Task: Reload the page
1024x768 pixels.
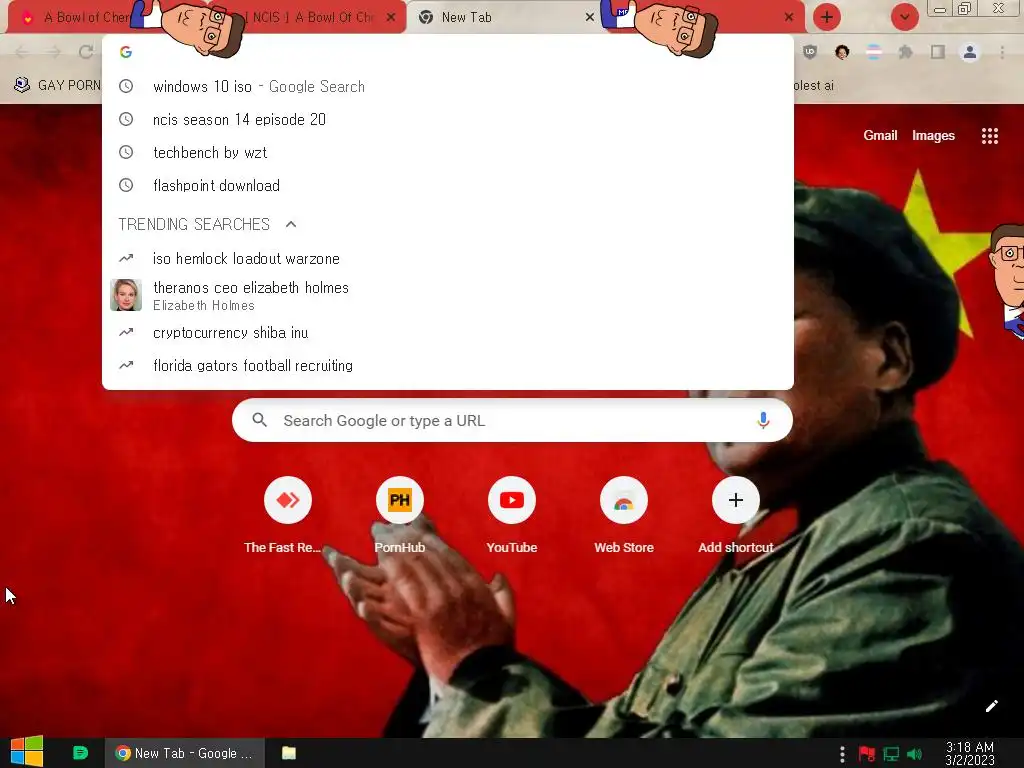Action: 86,52
